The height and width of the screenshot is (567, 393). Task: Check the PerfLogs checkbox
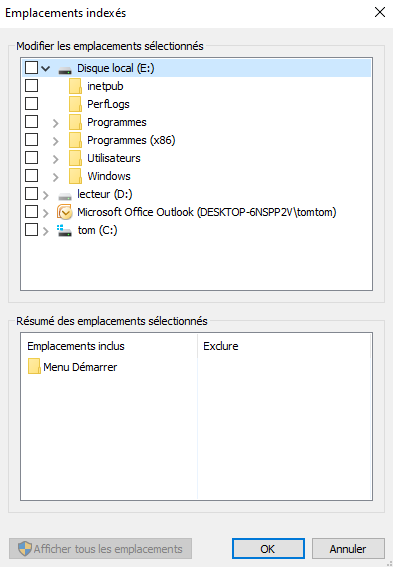click(x=31, y=103)
